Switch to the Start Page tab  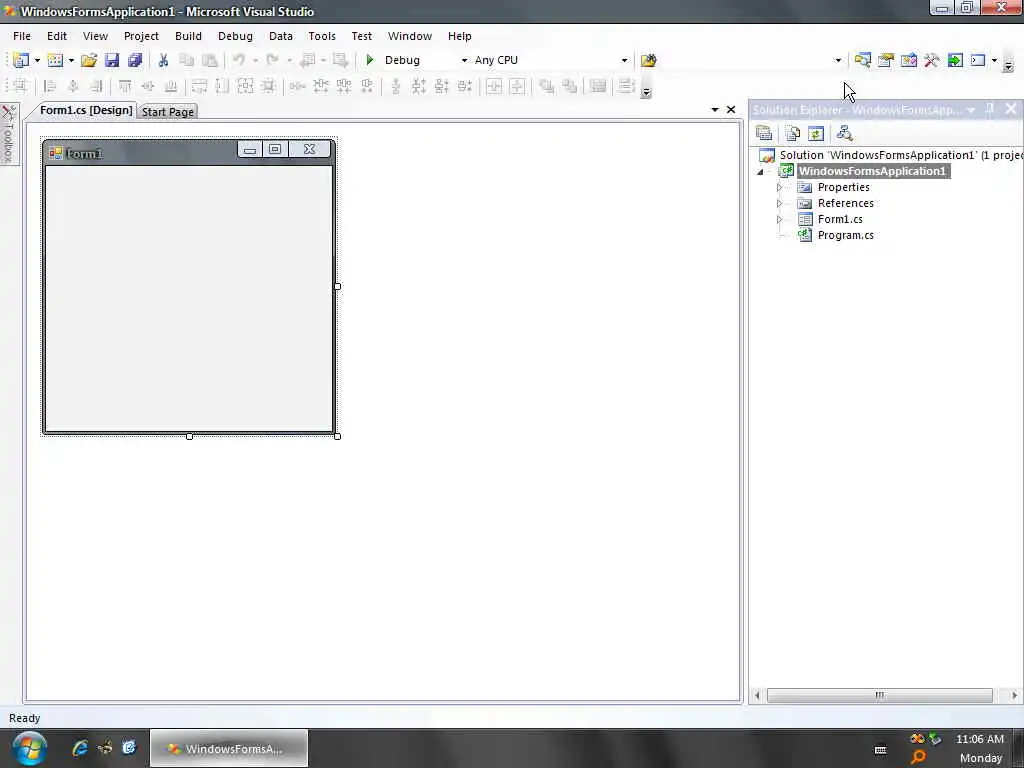coord(168,112)
